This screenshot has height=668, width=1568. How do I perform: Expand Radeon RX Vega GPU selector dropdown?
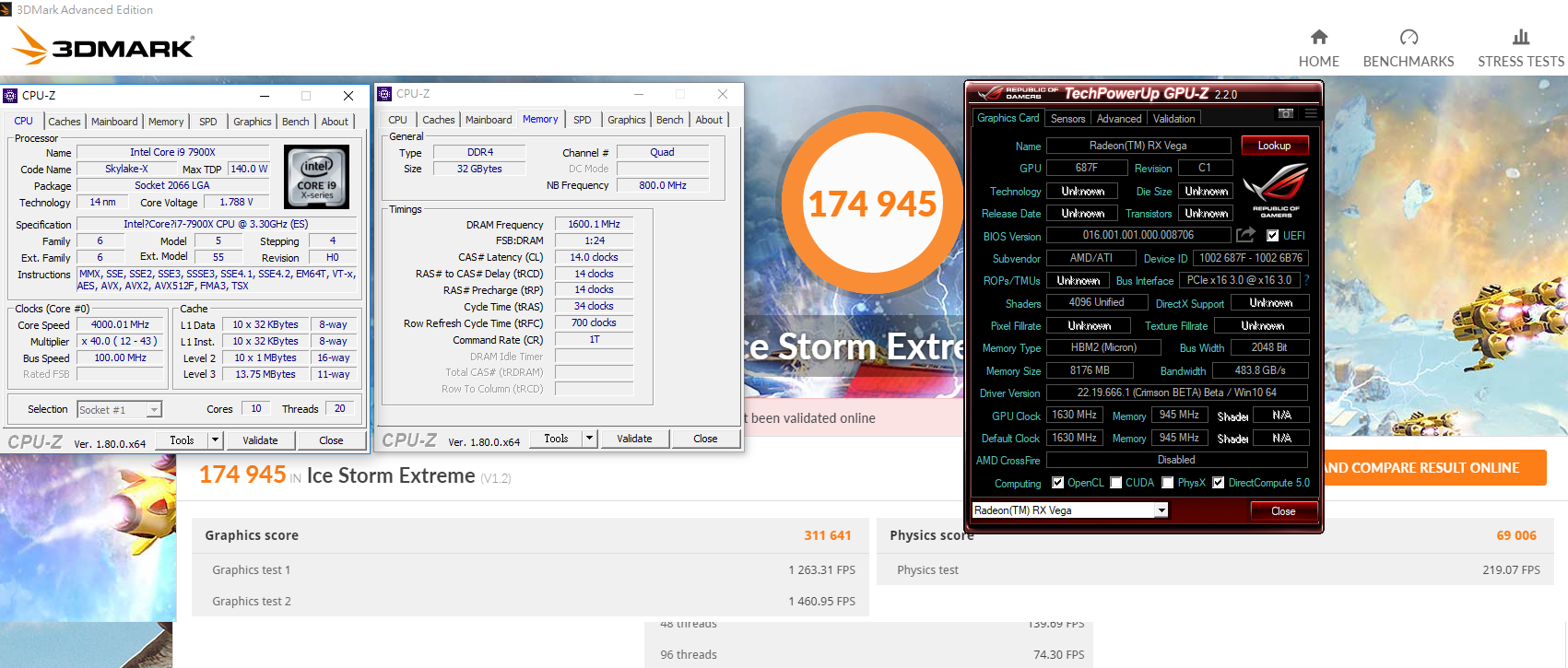pos(1161,510)
